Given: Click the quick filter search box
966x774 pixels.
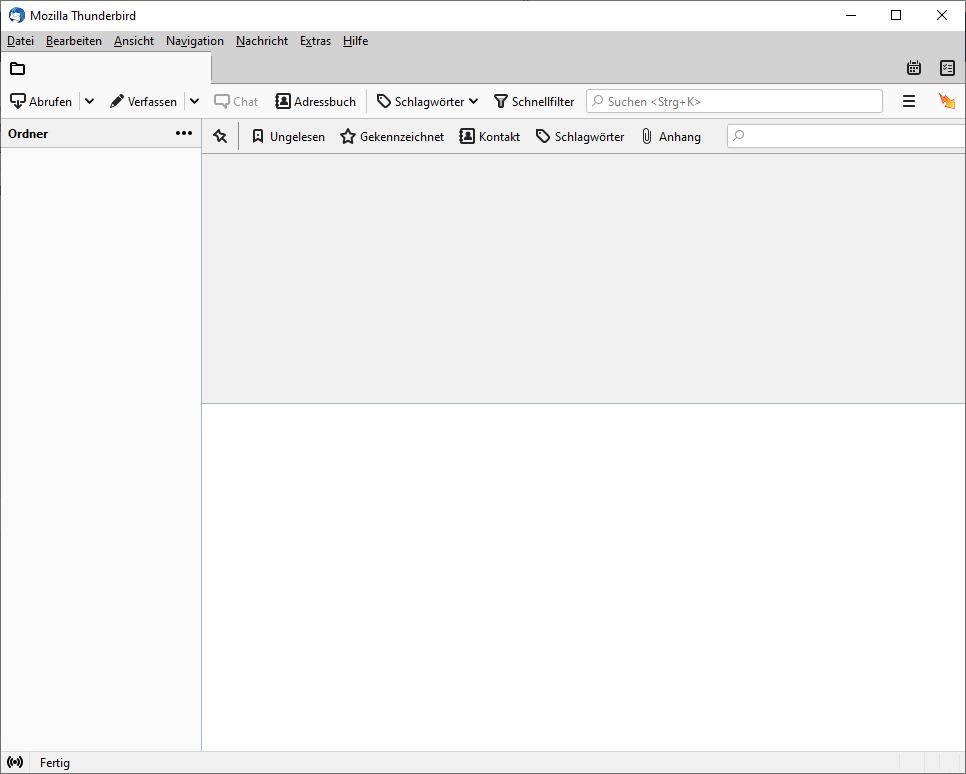Looking at the screenshot, I should (x=846, y=136).
